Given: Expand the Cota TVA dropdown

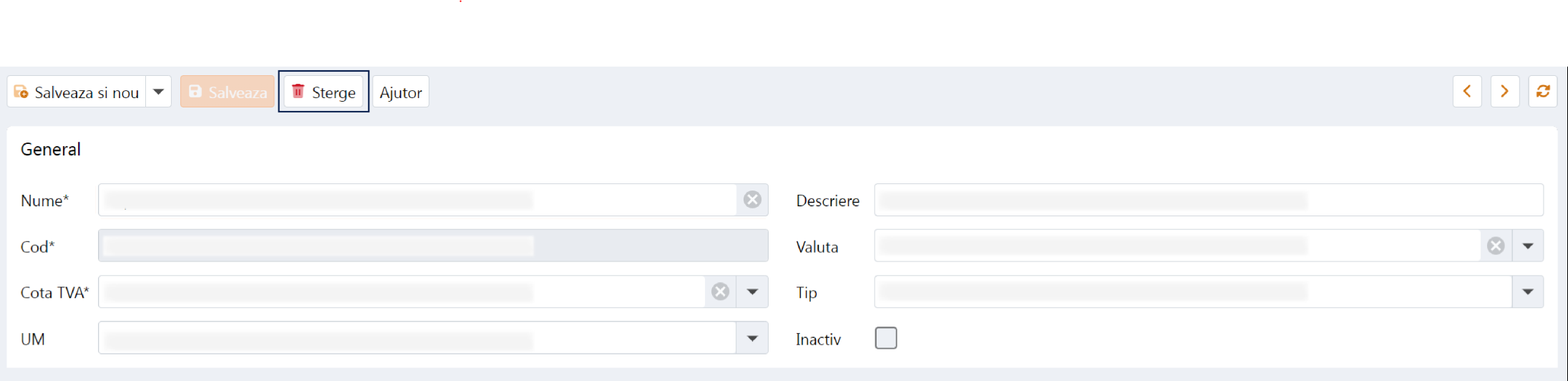Looking at the screenshot, I should tap(752, 291).
